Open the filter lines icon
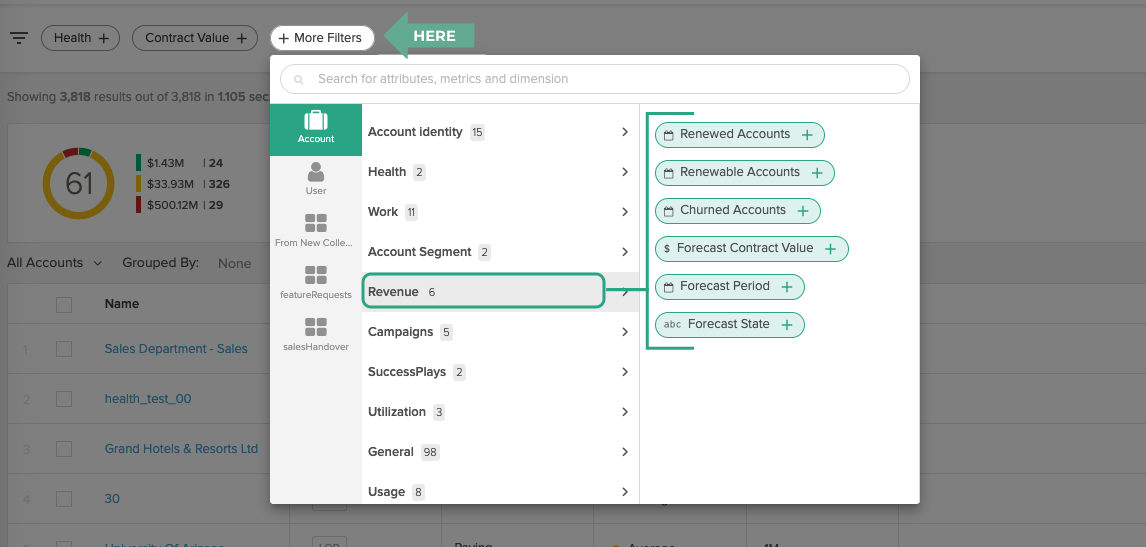This screenshot has width=1146, height=547. [x=19, y=38]
